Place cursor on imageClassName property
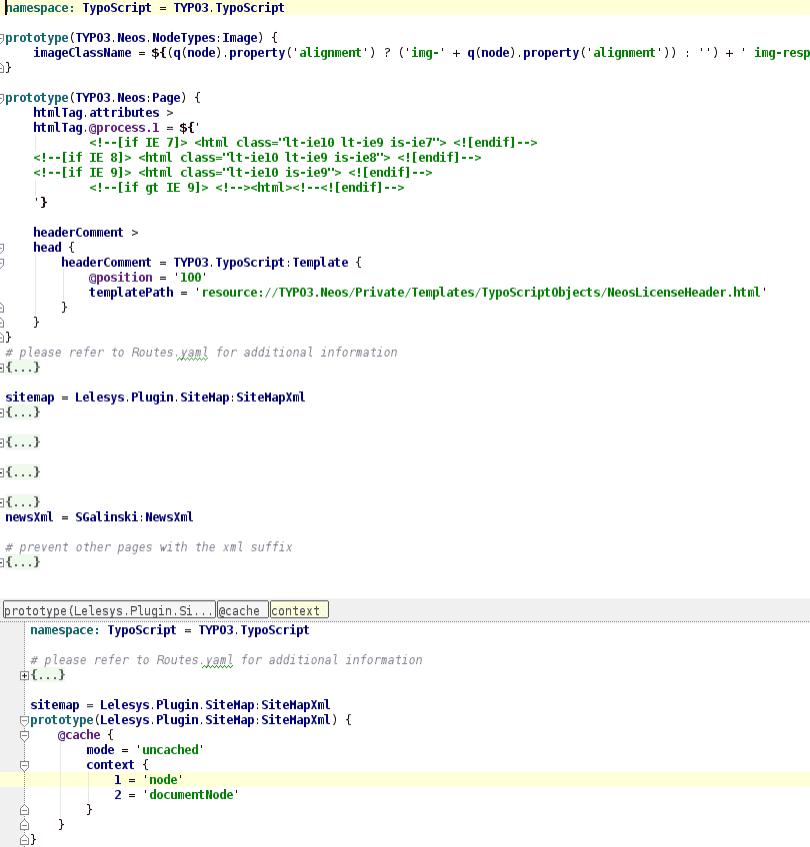Viewport: 810px width, 847px height. 82,53
